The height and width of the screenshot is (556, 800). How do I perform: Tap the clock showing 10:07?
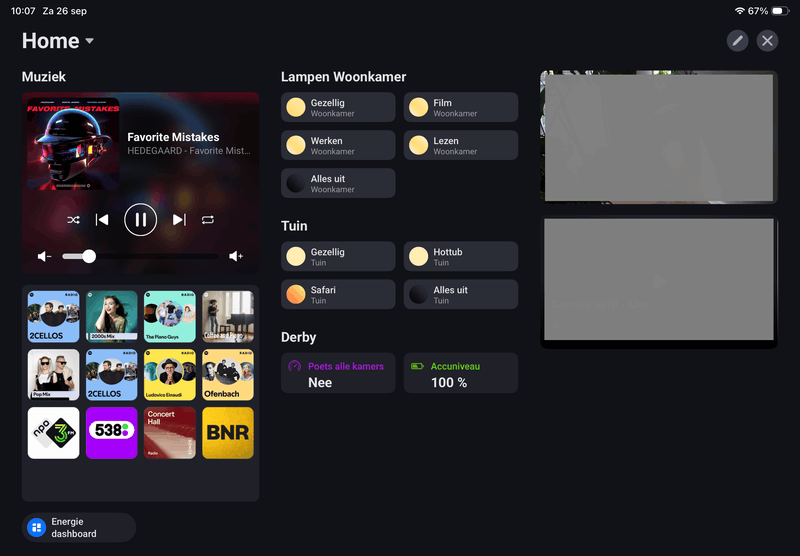(23, 11)
